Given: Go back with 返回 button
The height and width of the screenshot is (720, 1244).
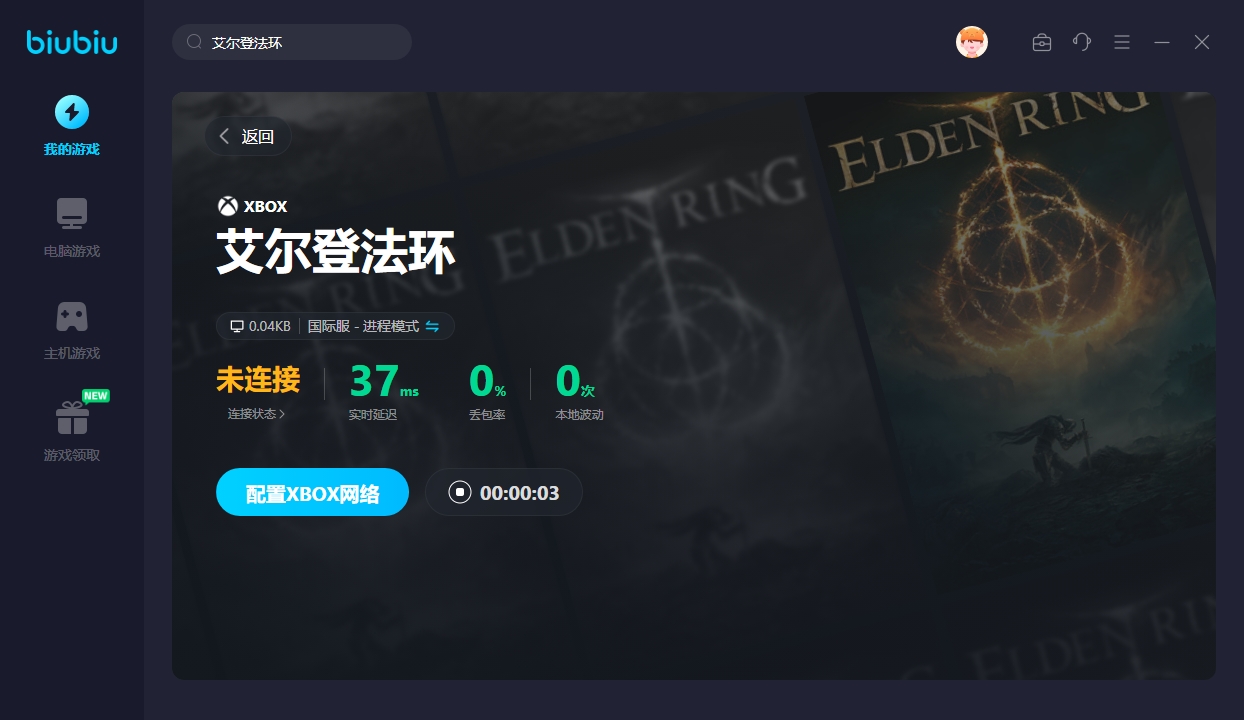Looking at the screenshot, I should 248,137.
